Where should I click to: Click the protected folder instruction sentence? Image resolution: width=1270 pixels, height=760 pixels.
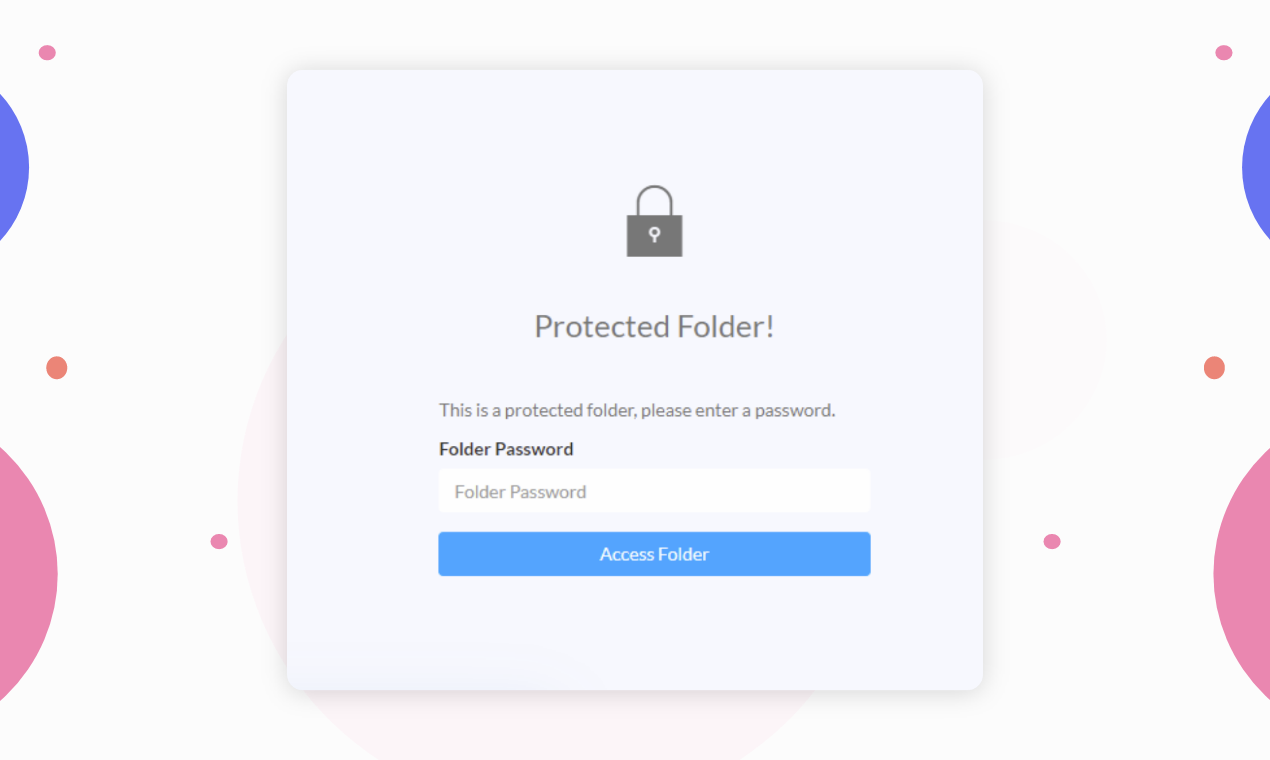(637, 410)
